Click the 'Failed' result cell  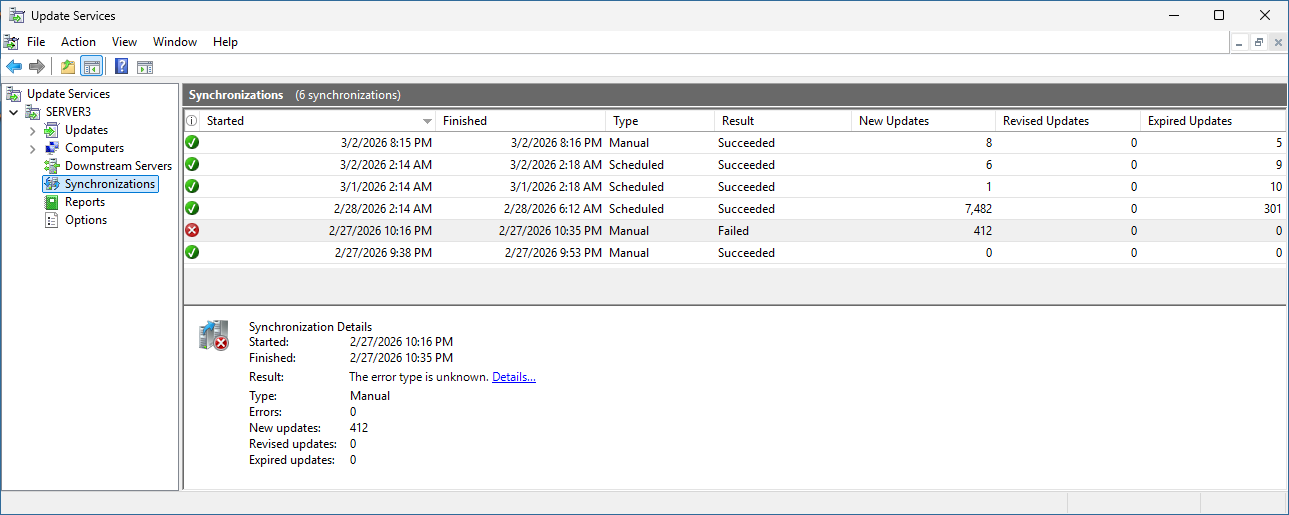coord(734,231)
